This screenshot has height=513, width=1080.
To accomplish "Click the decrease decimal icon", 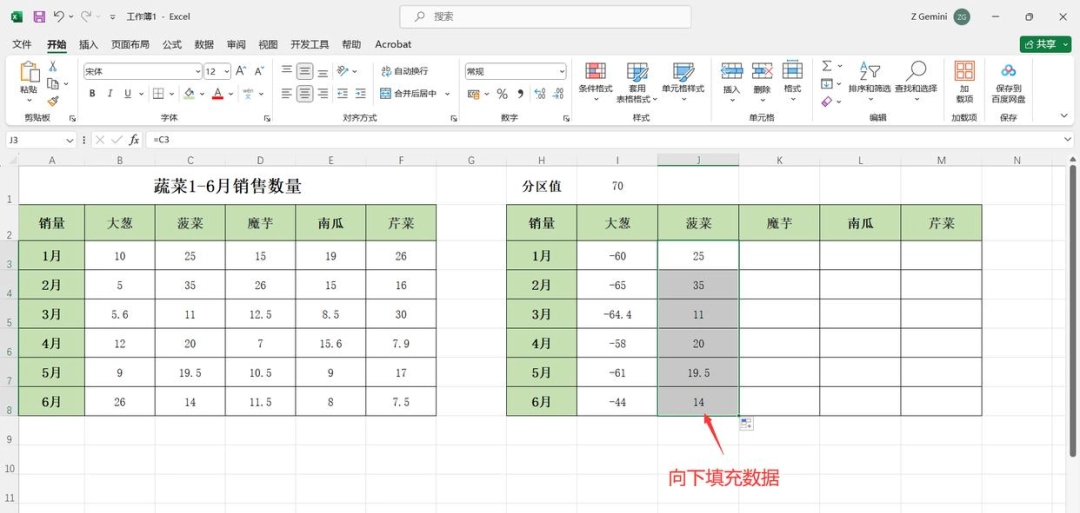I will point(558,94).
